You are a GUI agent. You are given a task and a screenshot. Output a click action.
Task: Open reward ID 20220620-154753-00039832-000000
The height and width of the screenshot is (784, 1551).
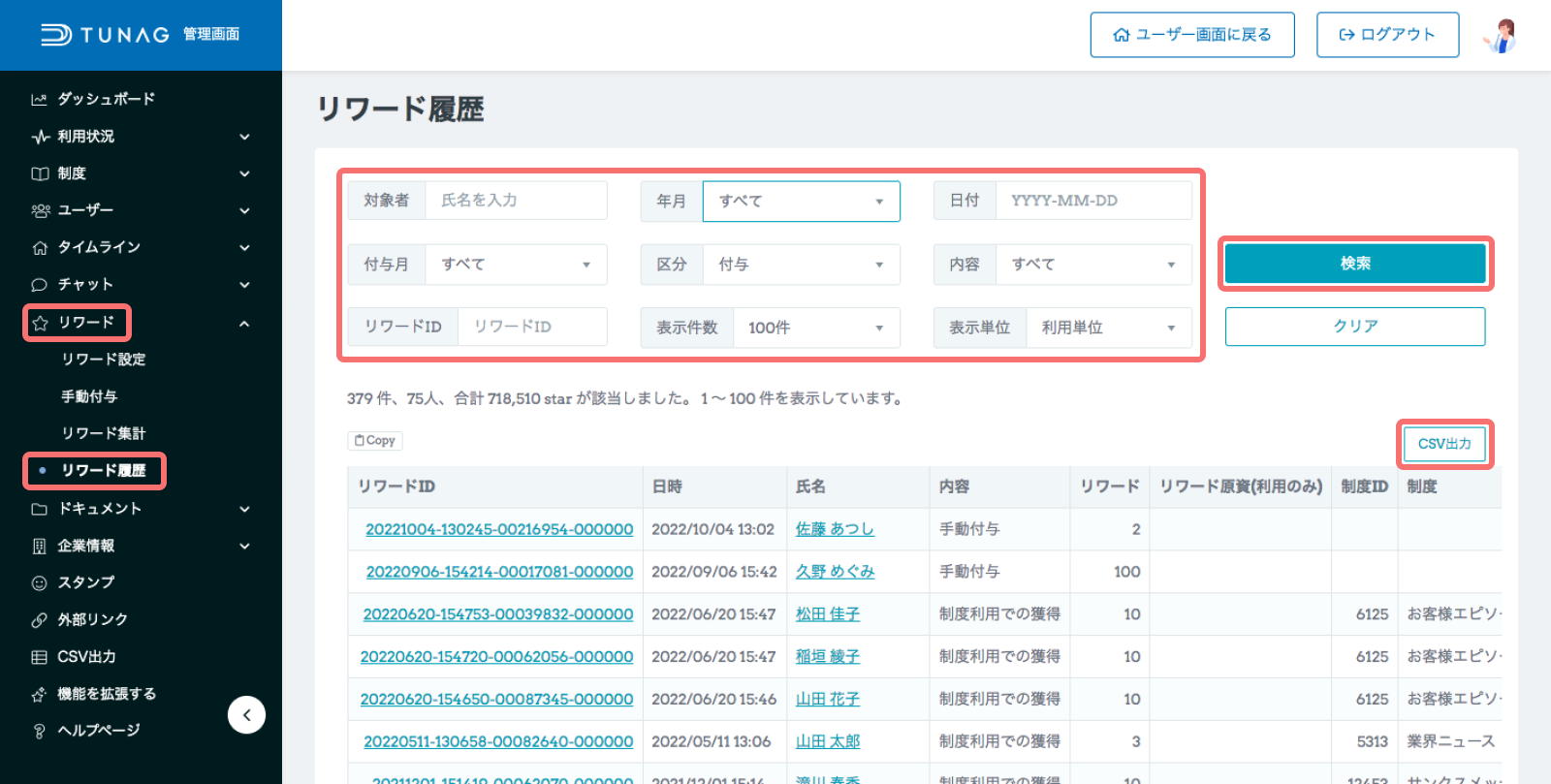pyautogui.click(x=498, y=614)
